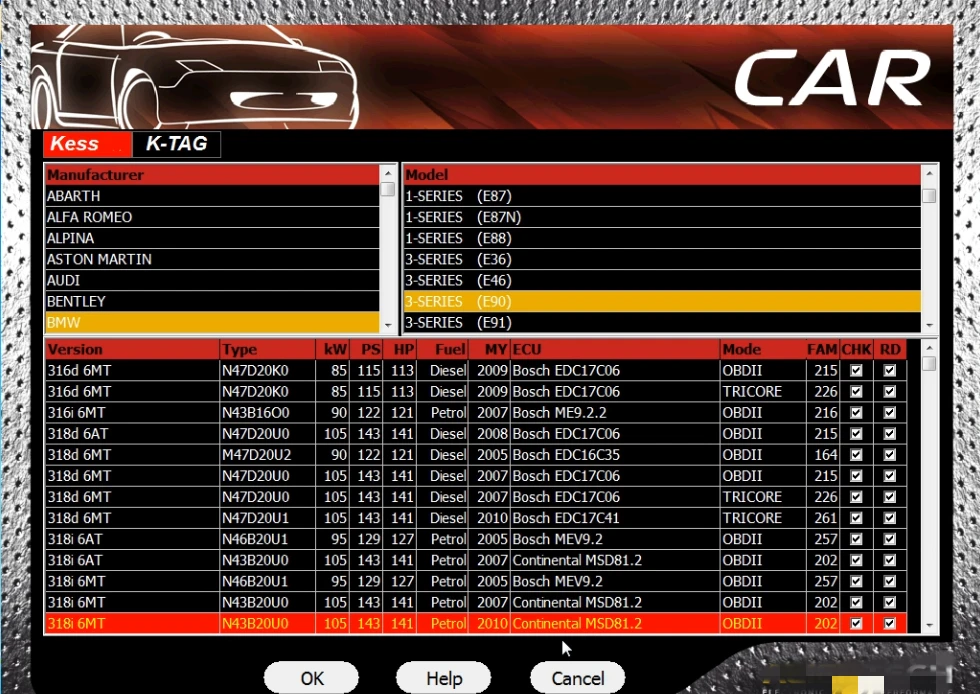
Task: Click the Version table scrollbar thumb
Action: click(x=929, y=363)
